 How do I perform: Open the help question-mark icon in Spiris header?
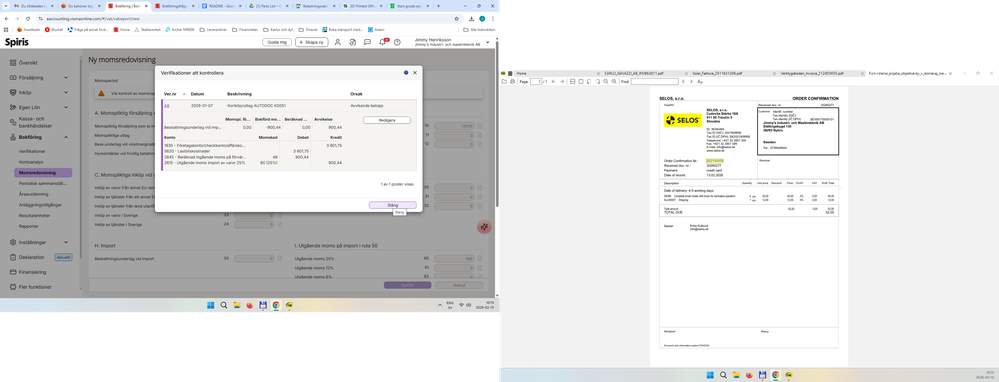[398, 42]
